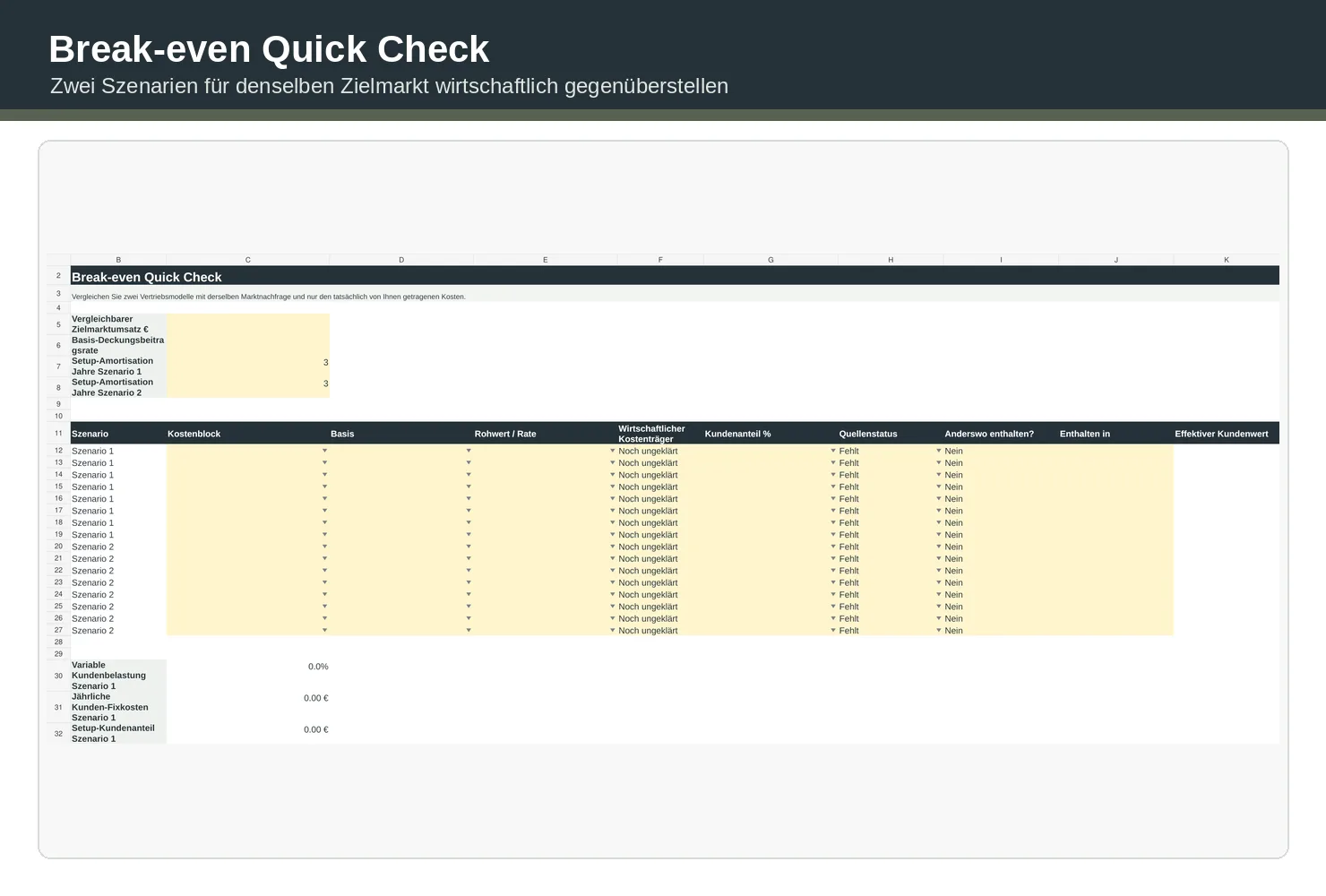Click the 'Rohwert / Rate' header cell
Image resolution: width=1326 pixels, height=896 pixels.
pyautogui.click(x=545, y=434)
